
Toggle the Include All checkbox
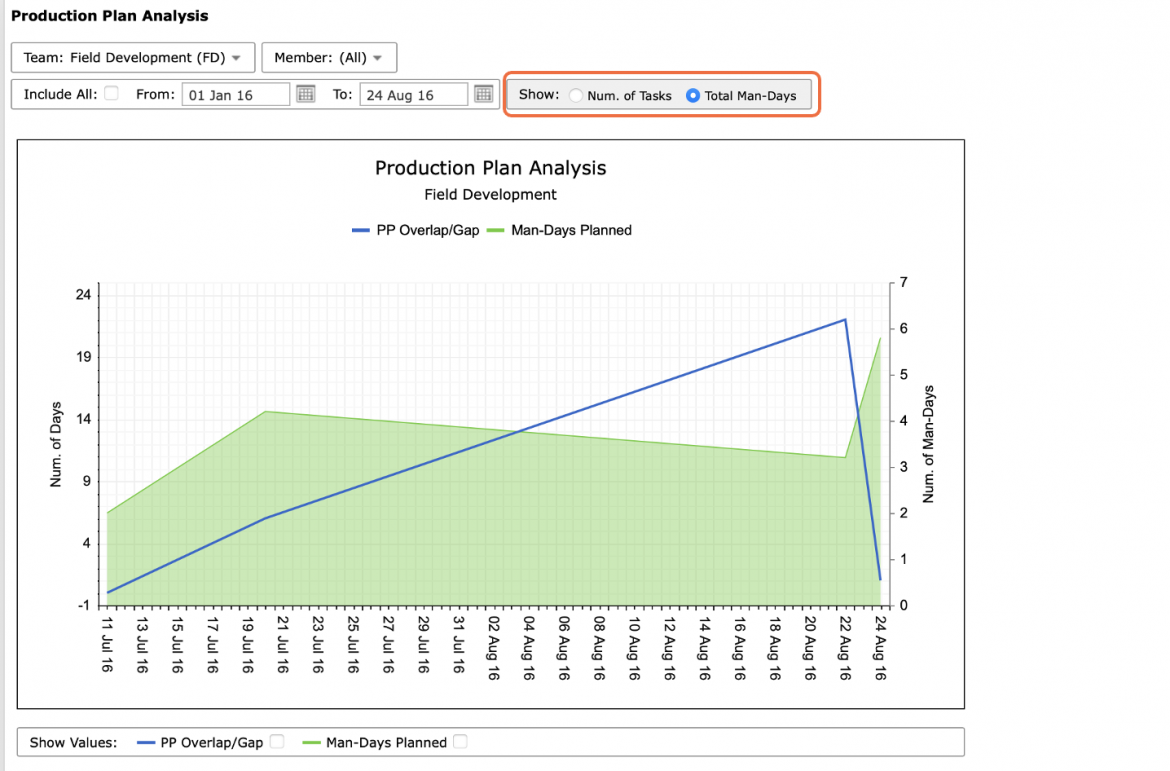[x=111, y=93]
